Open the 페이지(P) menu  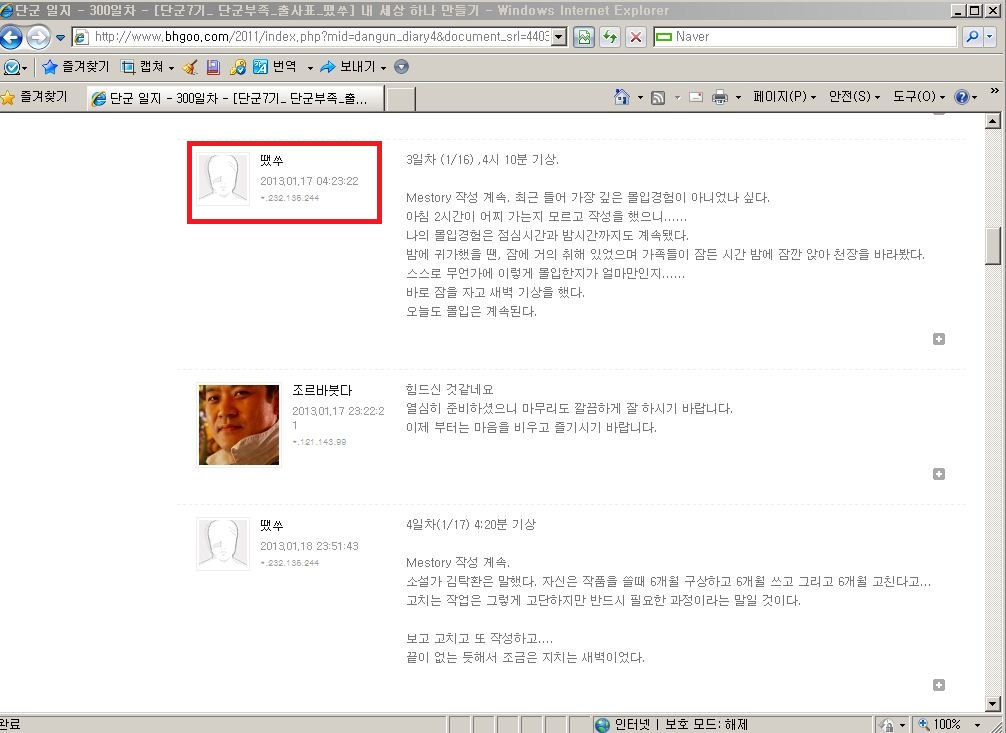coord(784,97)
